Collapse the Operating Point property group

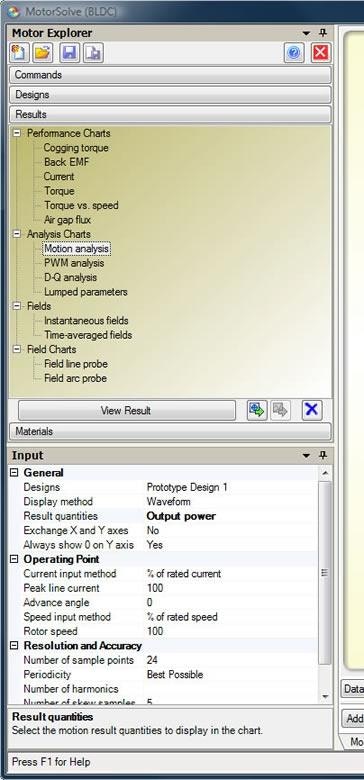click(14, 559)
